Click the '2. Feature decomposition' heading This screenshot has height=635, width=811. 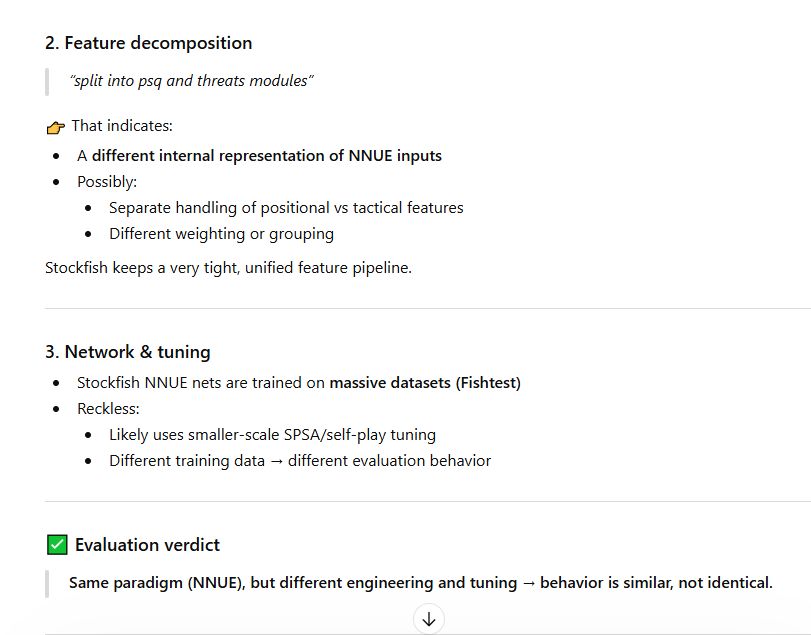148,43
